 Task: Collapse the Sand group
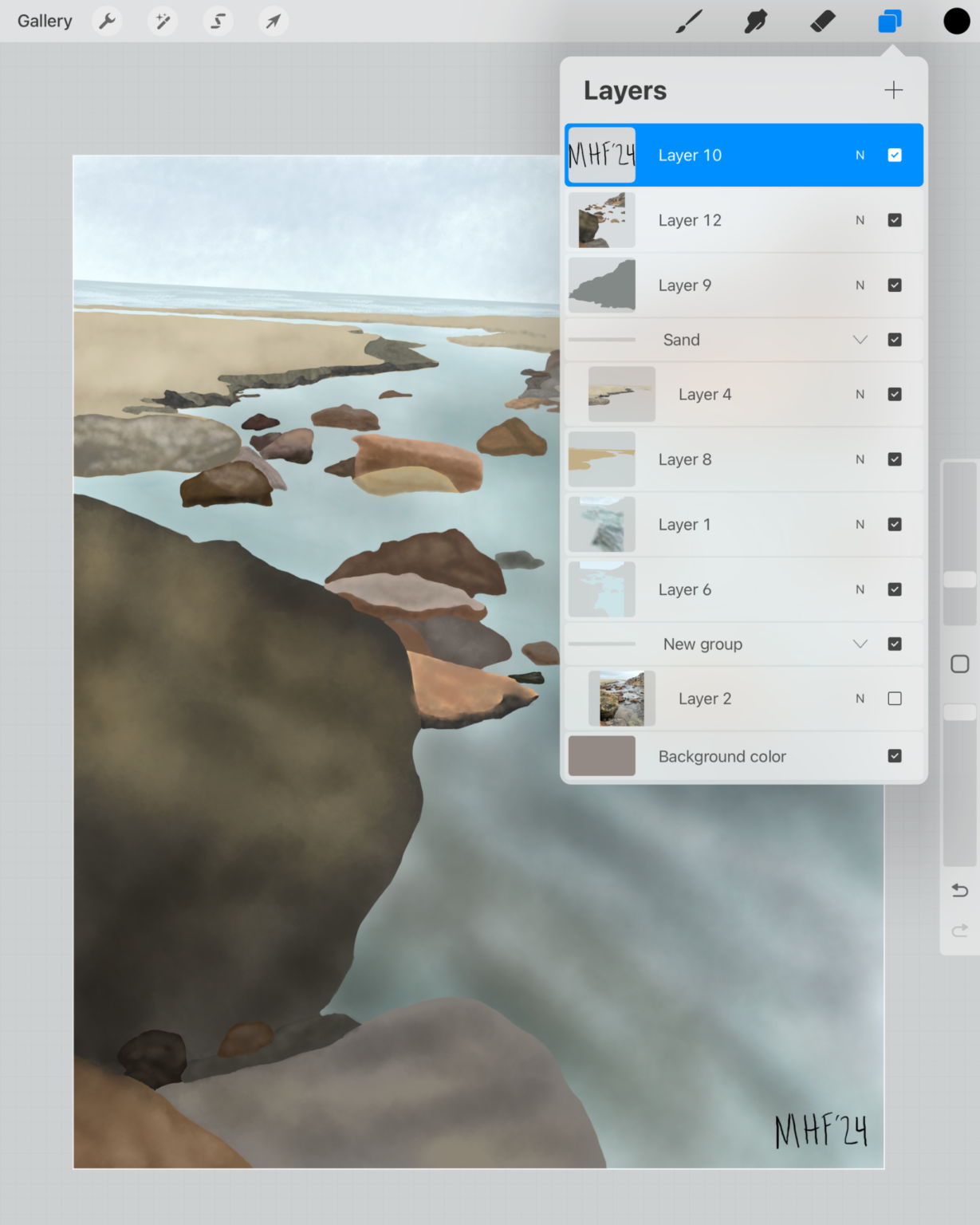tap(860, 339)
